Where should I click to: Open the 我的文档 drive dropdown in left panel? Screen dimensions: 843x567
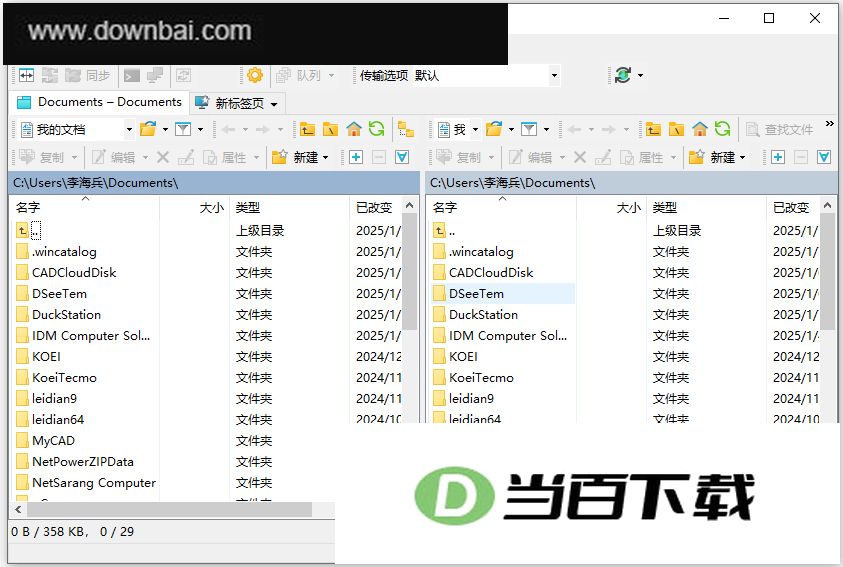(129, 130)
